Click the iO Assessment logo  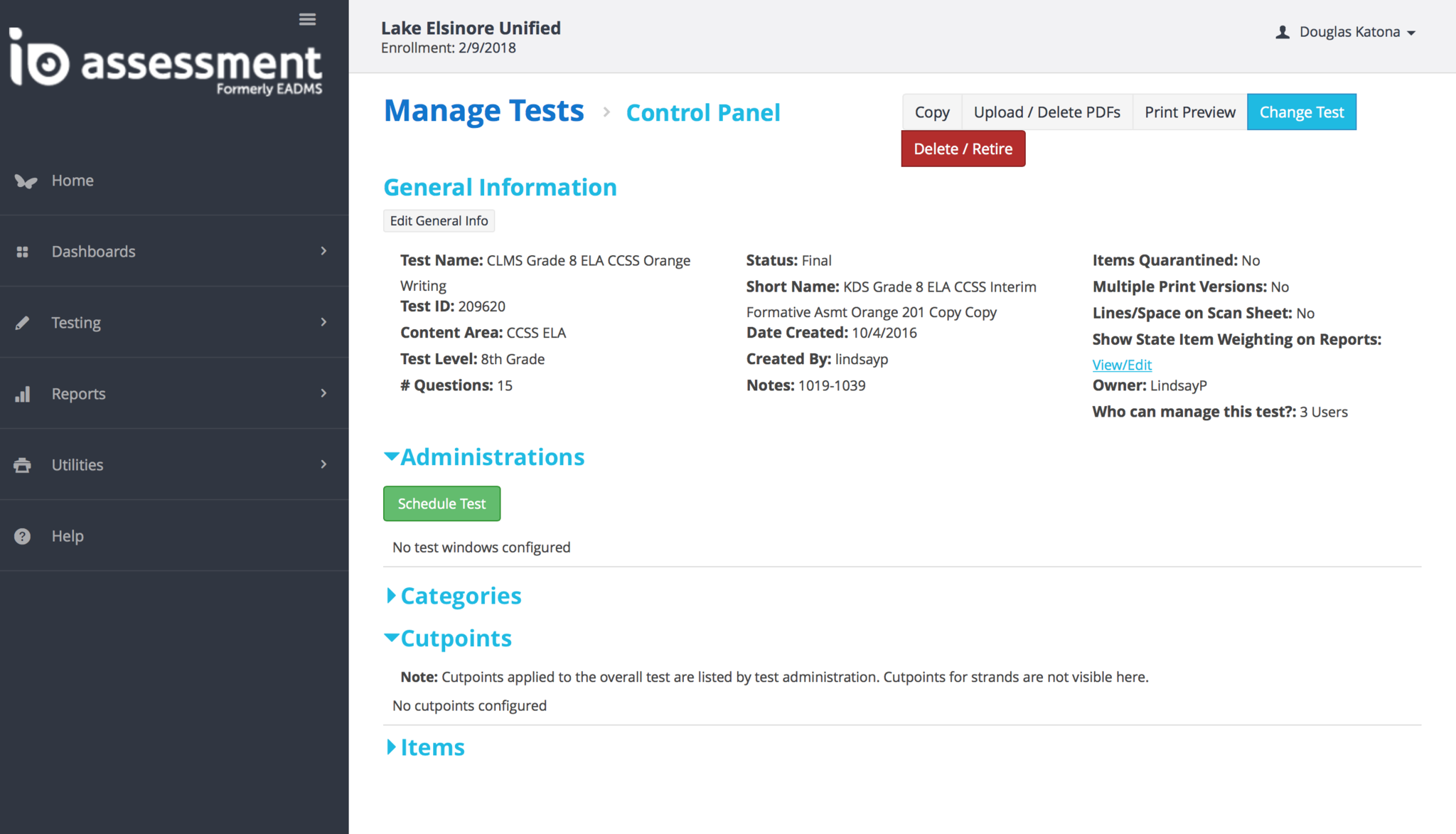point(165,63)
